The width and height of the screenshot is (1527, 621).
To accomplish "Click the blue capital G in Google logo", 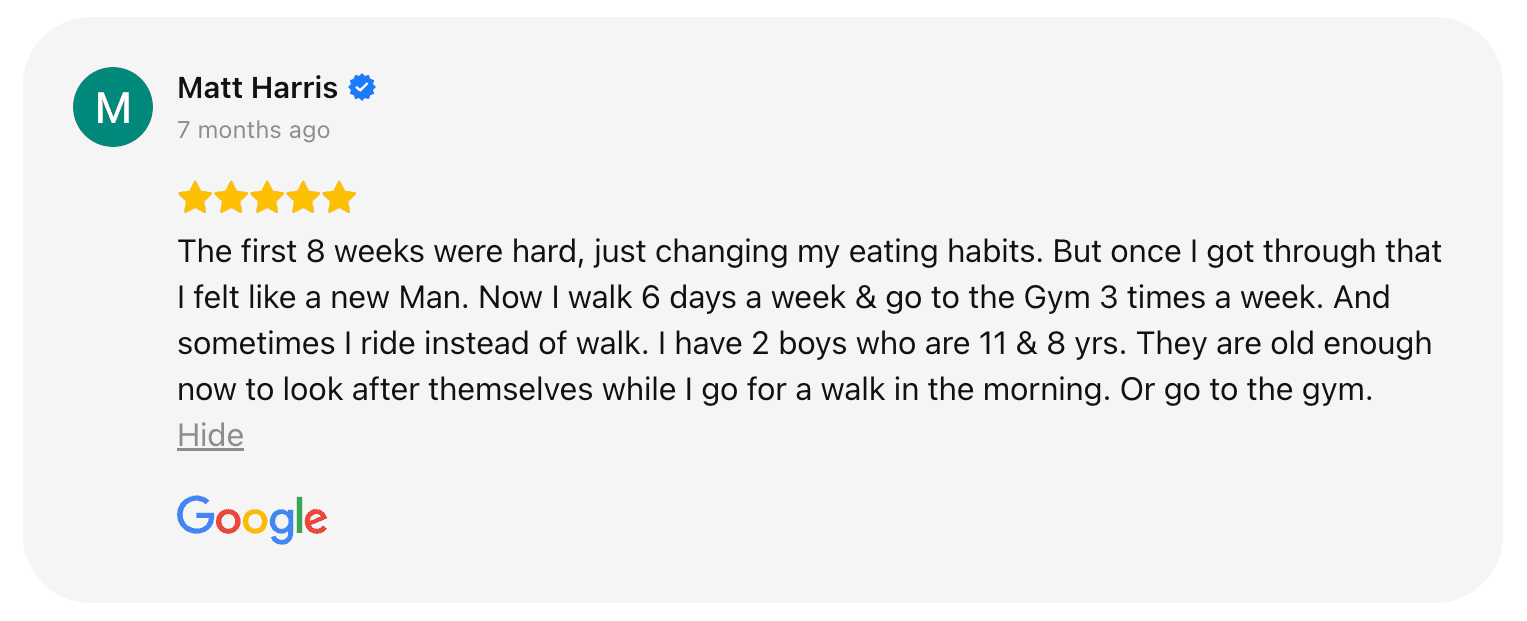I will [x=196, y=515].
